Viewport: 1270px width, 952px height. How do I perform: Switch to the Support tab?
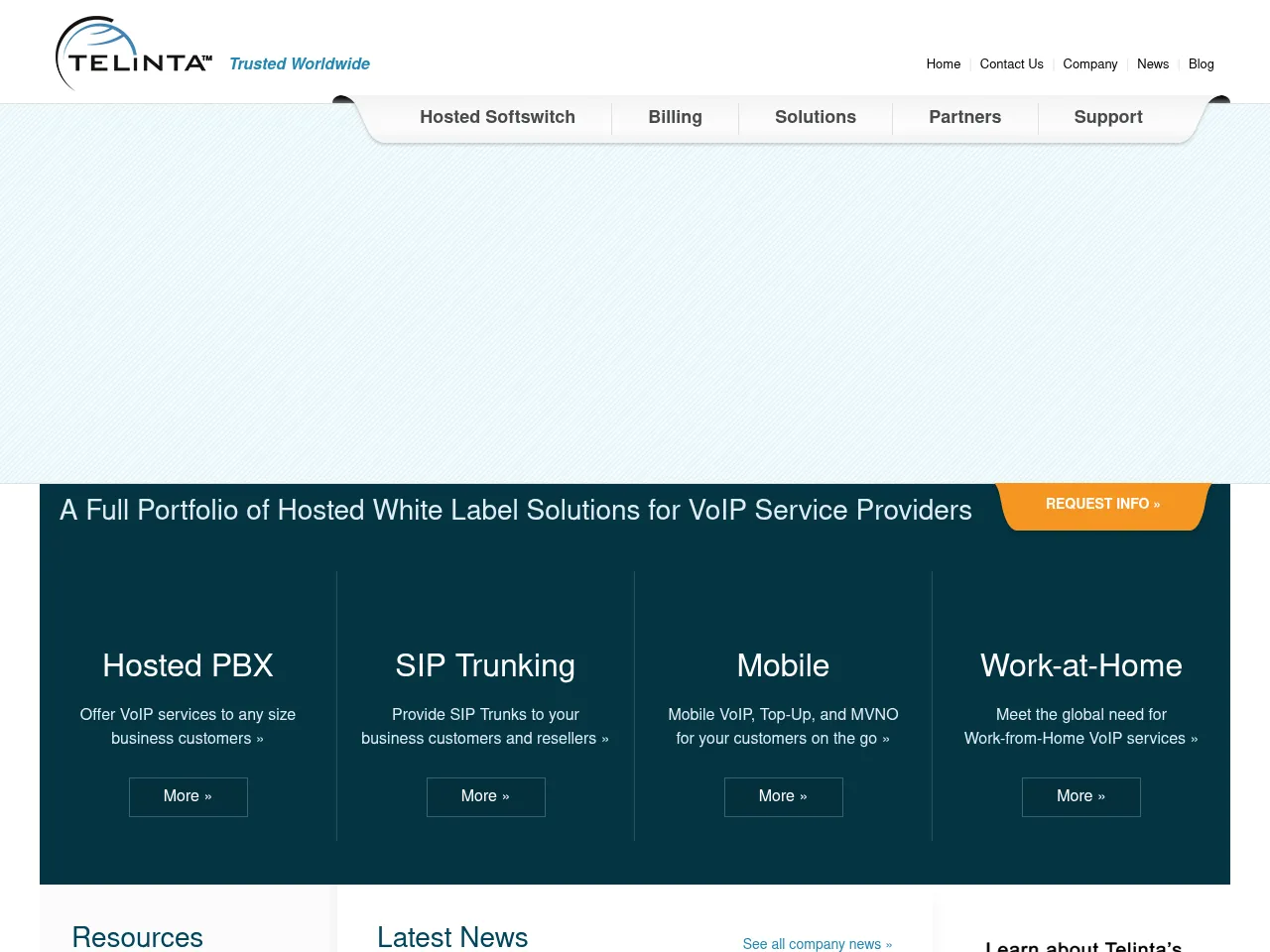coord(1108,117)
